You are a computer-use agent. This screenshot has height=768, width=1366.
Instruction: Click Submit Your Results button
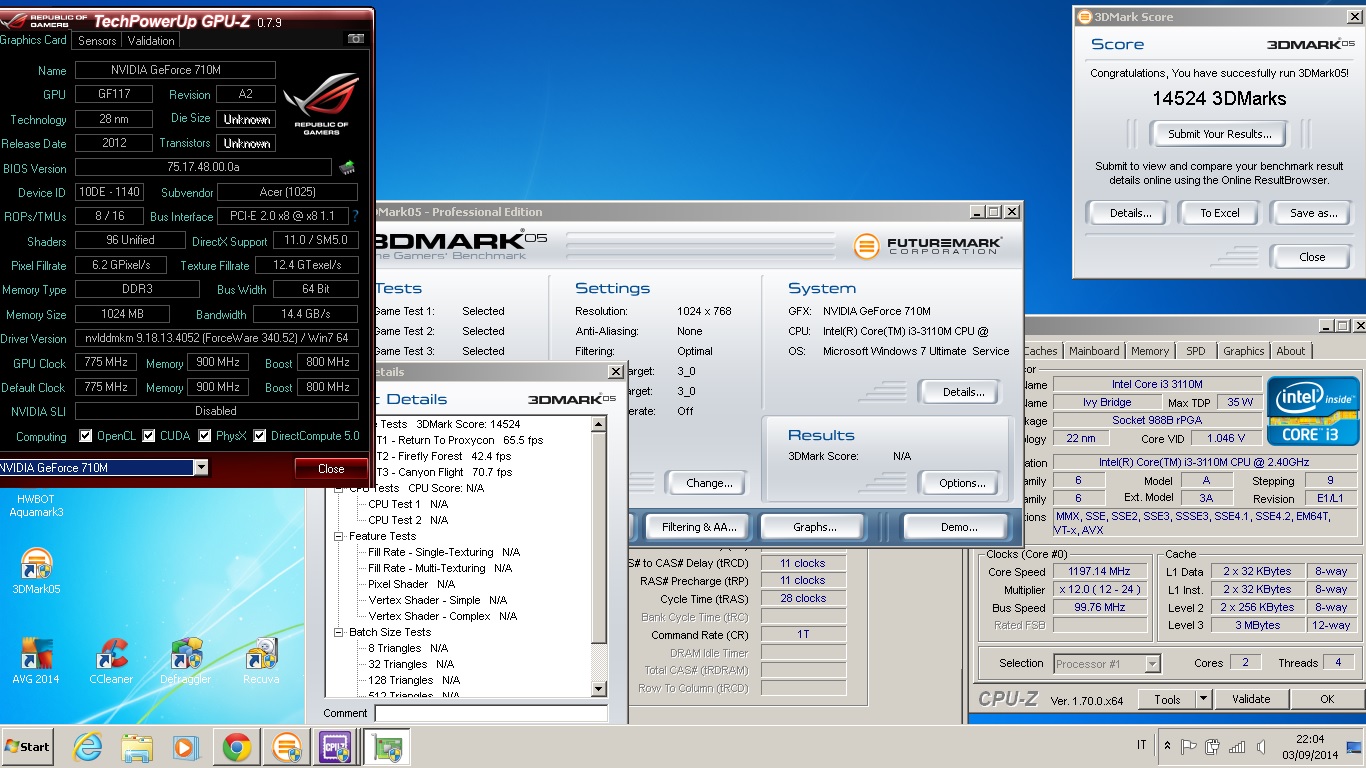pyautogui.click(x=1220, y=134)
